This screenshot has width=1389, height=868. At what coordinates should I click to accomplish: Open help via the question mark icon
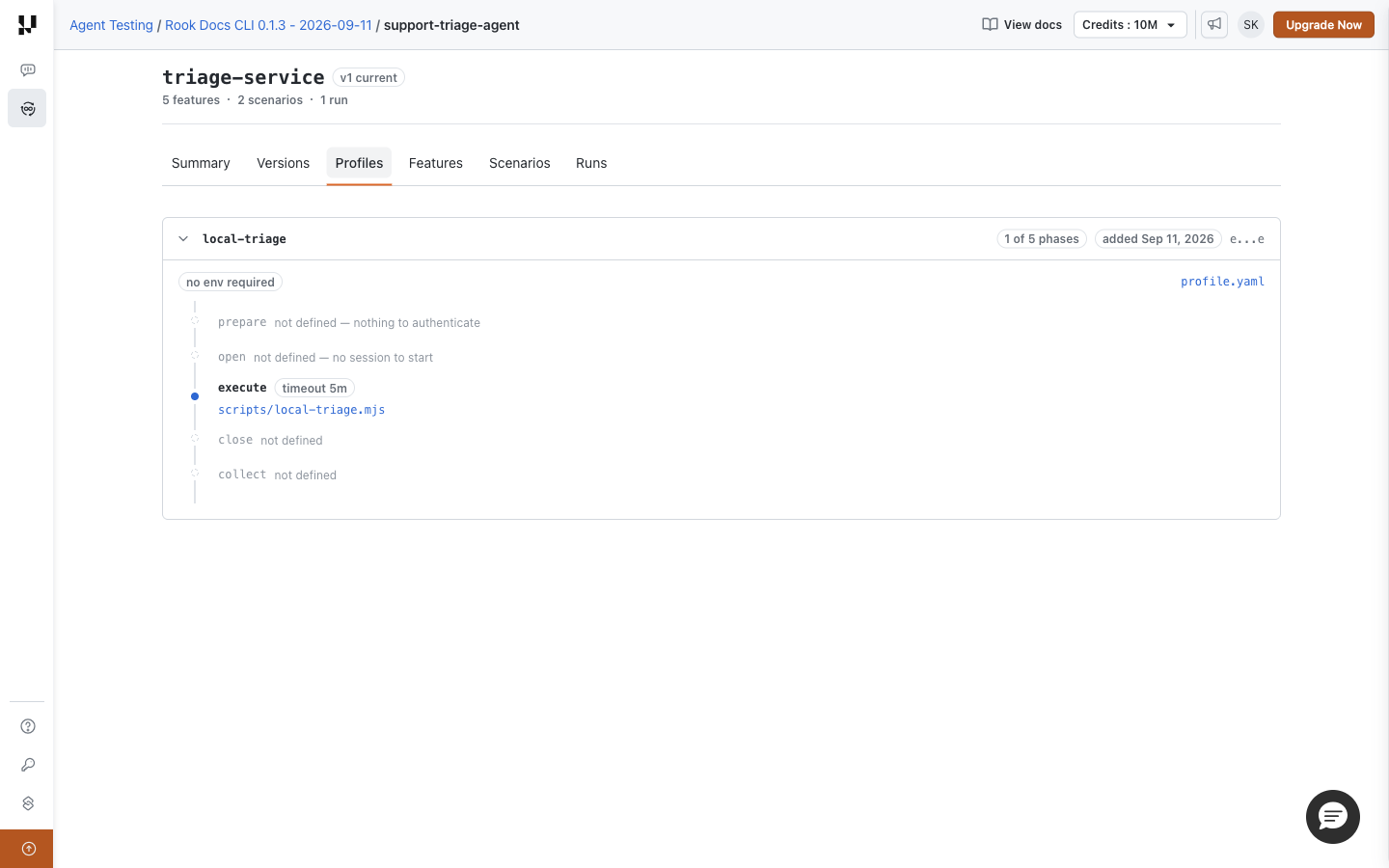28,726
